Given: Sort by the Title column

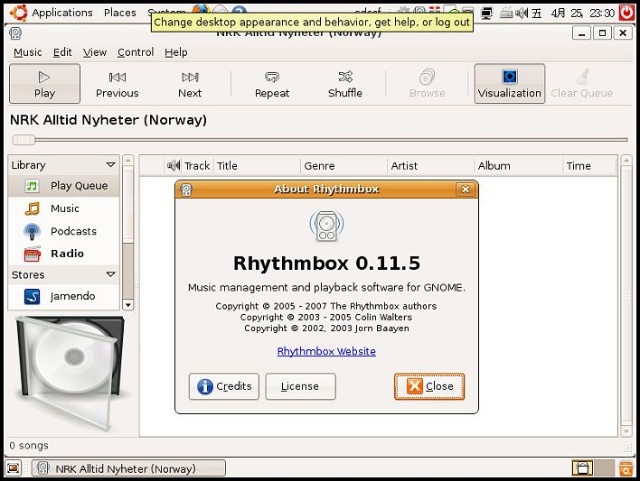Looking at the screenshot, I should click(256, 166).
